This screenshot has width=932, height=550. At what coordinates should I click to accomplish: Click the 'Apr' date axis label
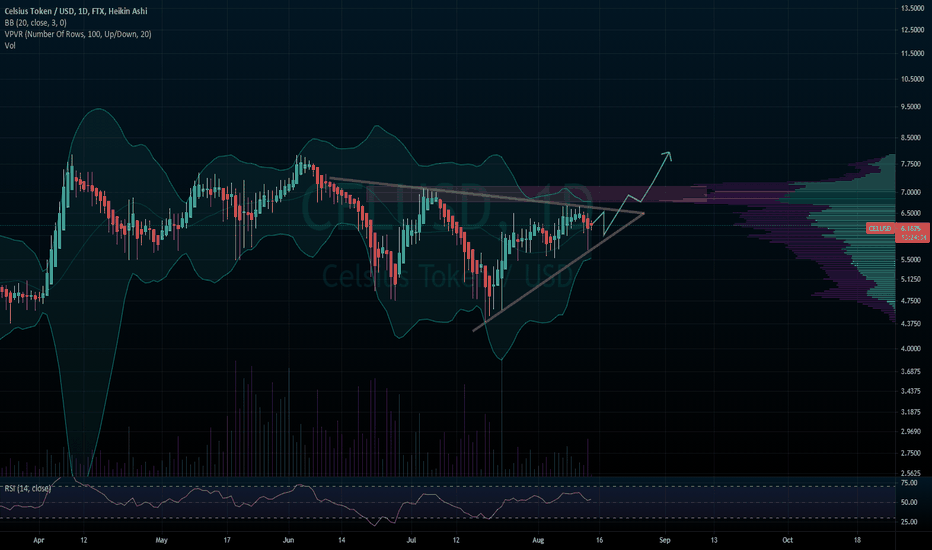point(39,540)
